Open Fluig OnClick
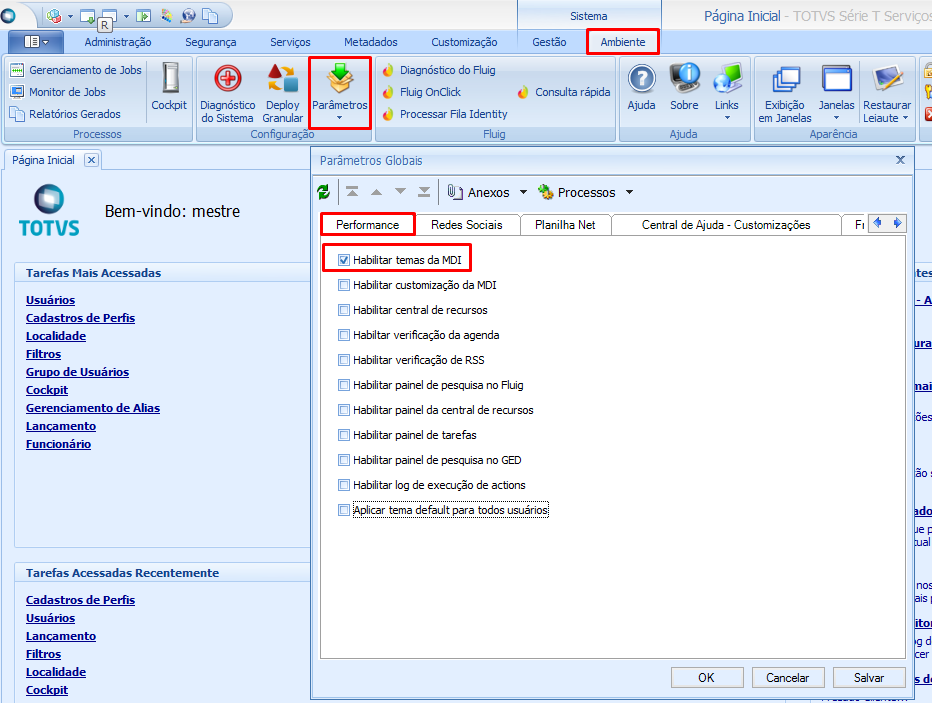The image size is (932, 703). coord(422,92)
